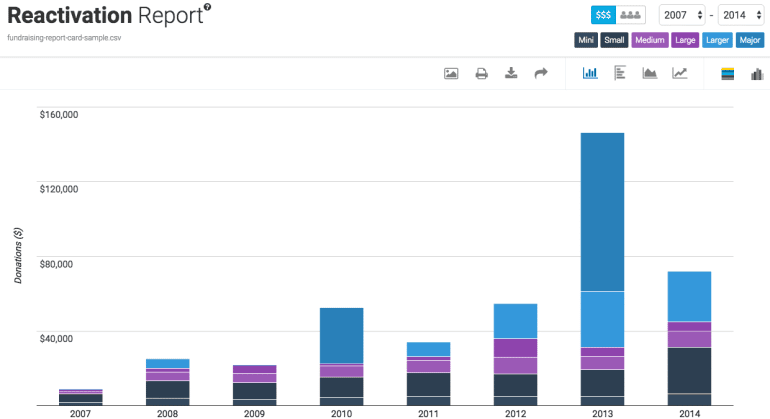
Task: Click the 2012 Large donations bar segment
Action: [x=515, y=348]
